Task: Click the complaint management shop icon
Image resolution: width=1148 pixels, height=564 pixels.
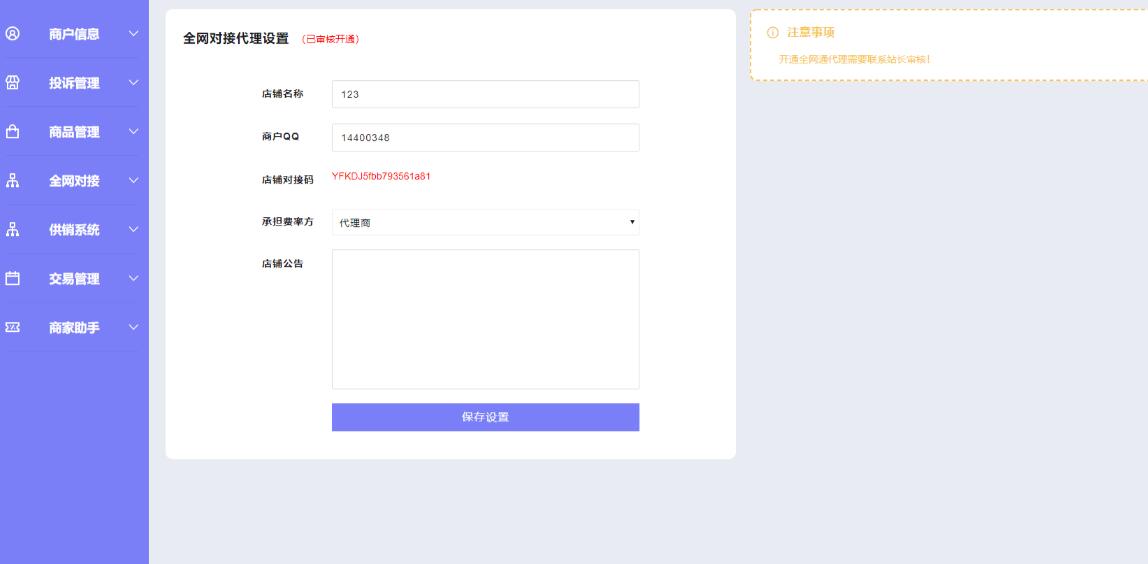Action: [13, 82]
